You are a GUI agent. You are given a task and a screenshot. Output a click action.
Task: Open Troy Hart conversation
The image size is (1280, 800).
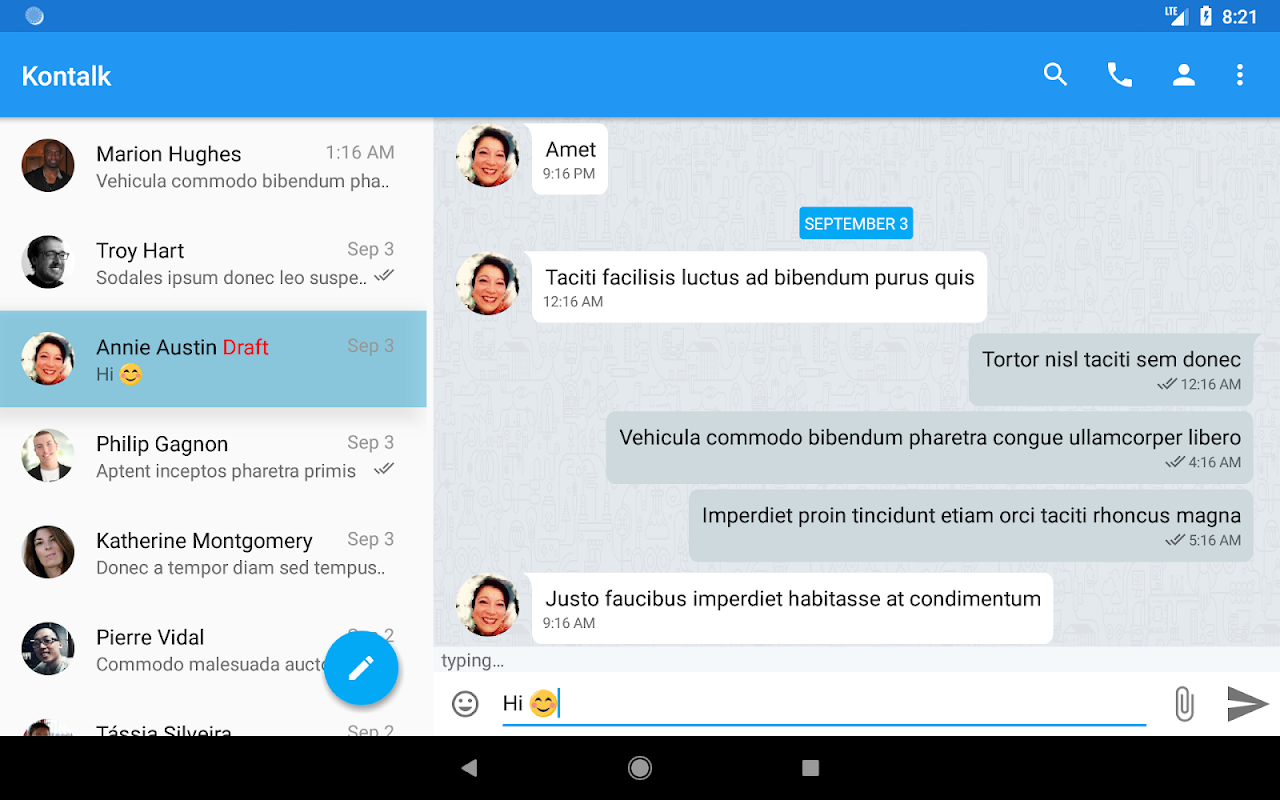pyautogui.click(x=213, y=263)
